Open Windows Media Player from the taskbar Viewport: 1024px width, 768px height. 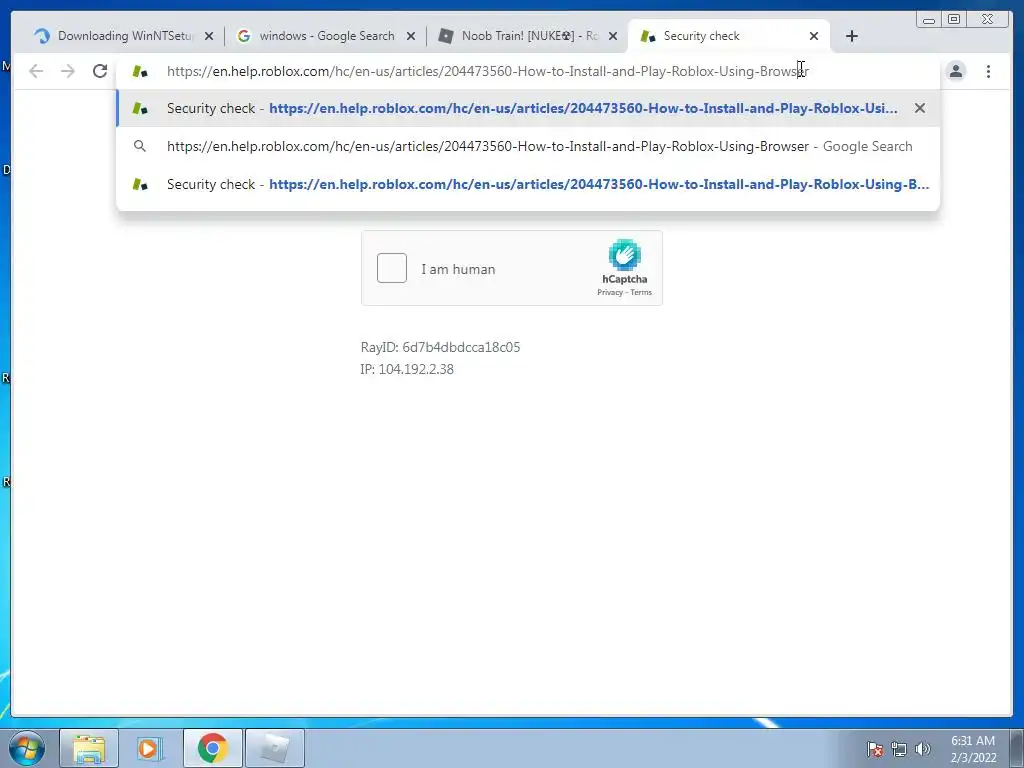[x=150, y=748]
